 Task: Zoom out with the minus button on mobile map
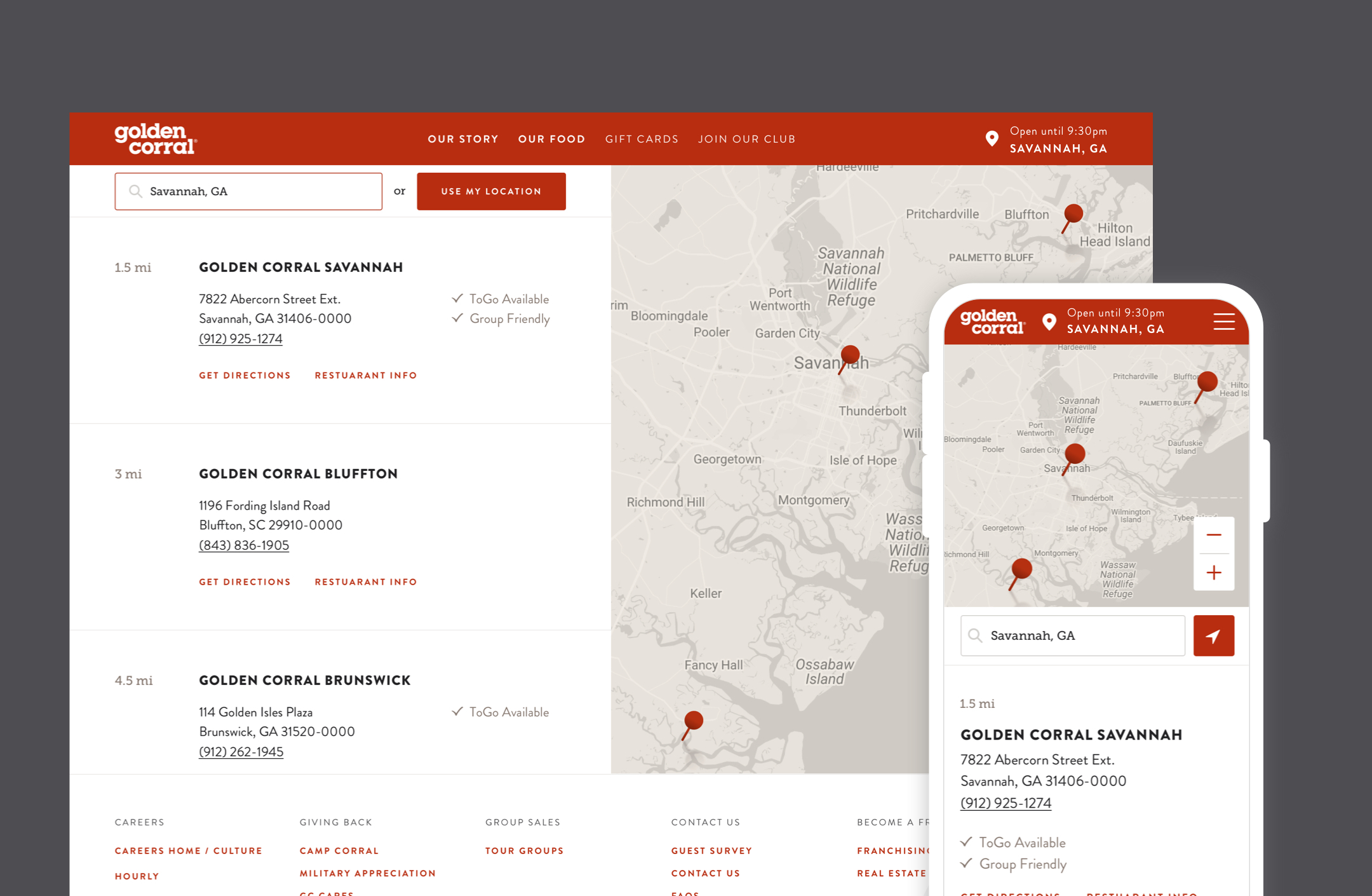pyautogui.click(x=1214, y=535)
